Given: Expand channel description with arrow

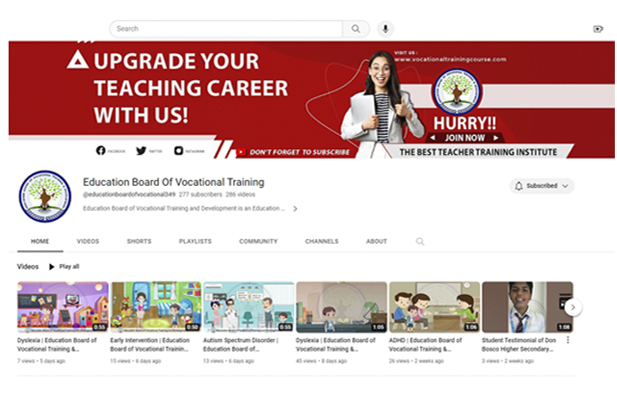Looking at the screenshot, I should (295, 208).
